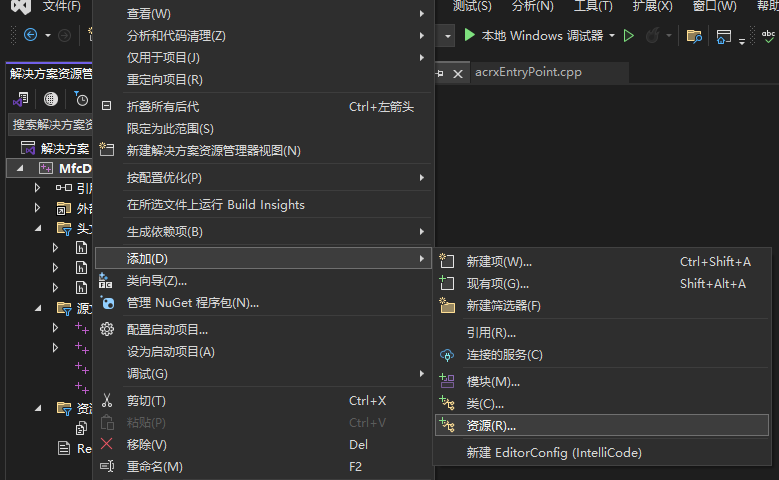This screenshot has height=480, width=779.
Task: Toggle the pin on the document tab
Action: [x=440, y=74]
